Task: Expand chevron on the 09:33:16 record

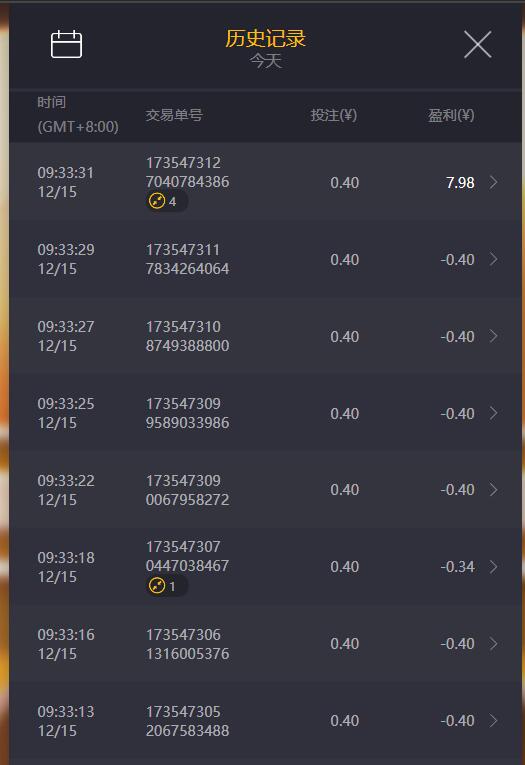Action: click(x=493, y=644)
